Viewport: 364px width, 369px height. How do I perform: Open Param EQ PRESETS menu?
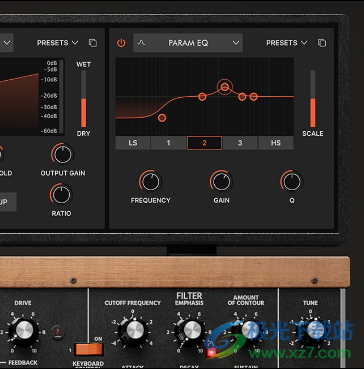pyautogui.click(x=286, y=43)
